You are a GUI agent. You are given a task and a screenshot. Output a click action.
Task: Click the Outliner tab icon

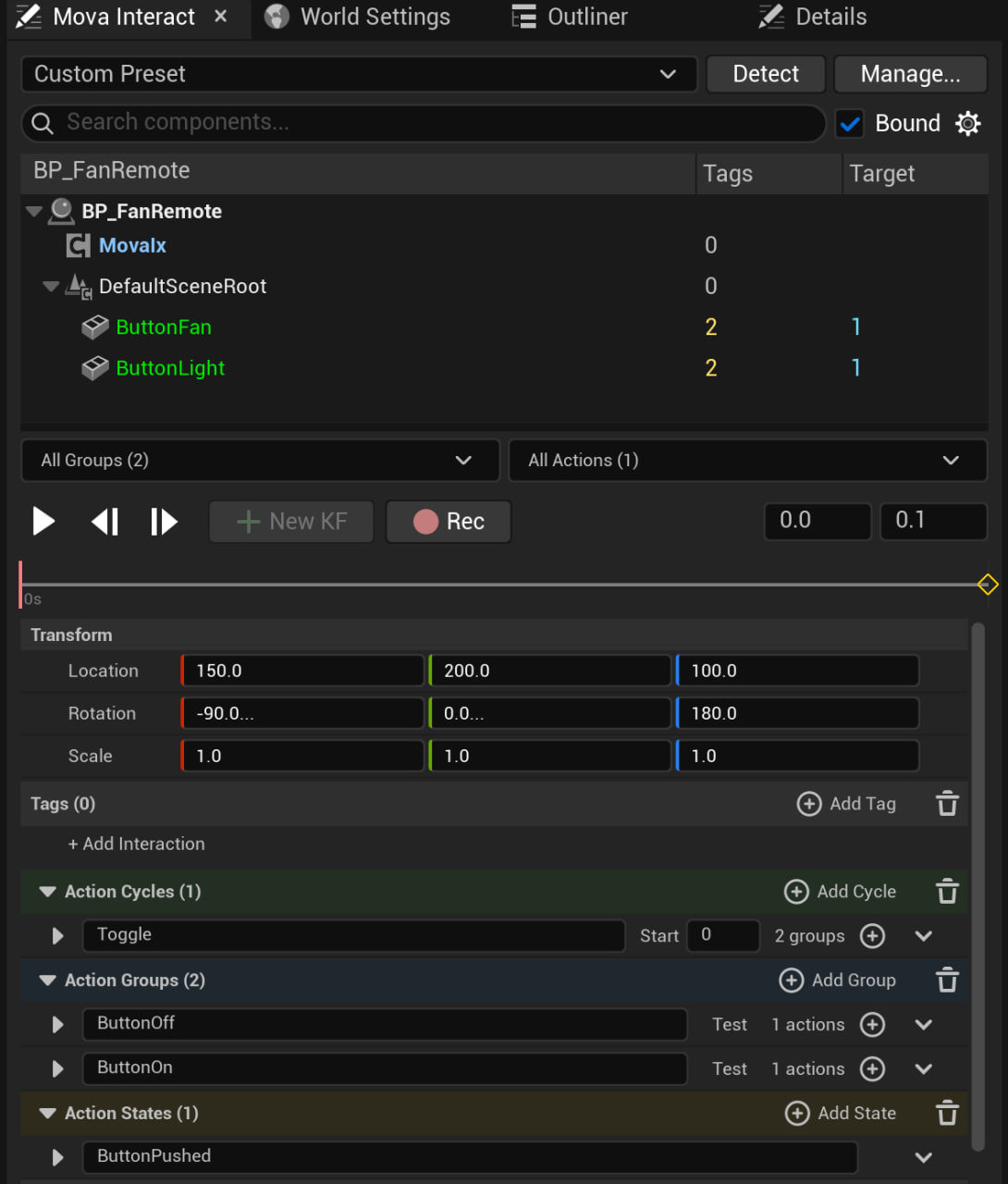click(x=523, y=17)
